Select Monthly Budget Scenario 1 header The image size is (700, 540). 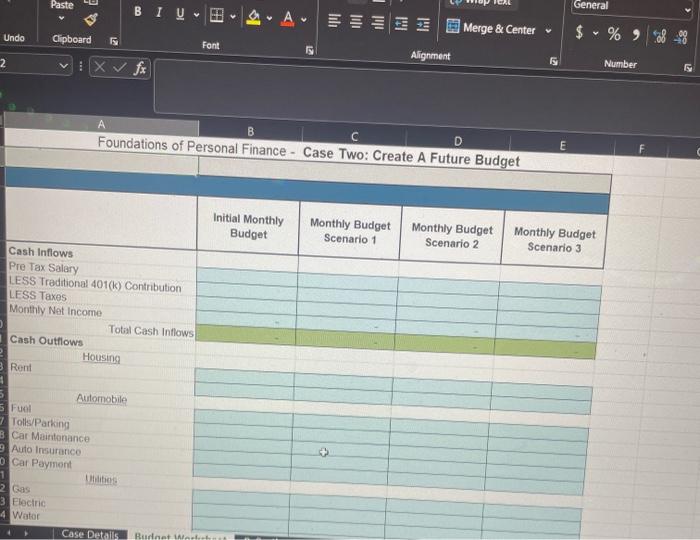tap(350, 231)
